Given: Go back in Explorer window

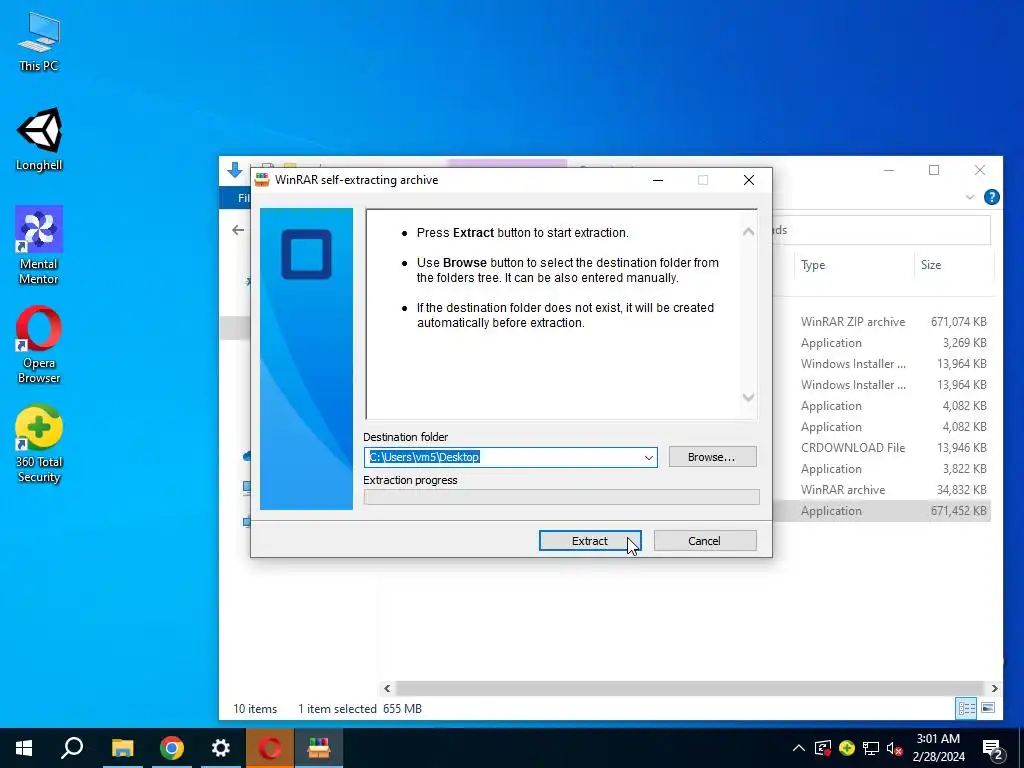Looking at the screenshot, I should tap(238, 230).
